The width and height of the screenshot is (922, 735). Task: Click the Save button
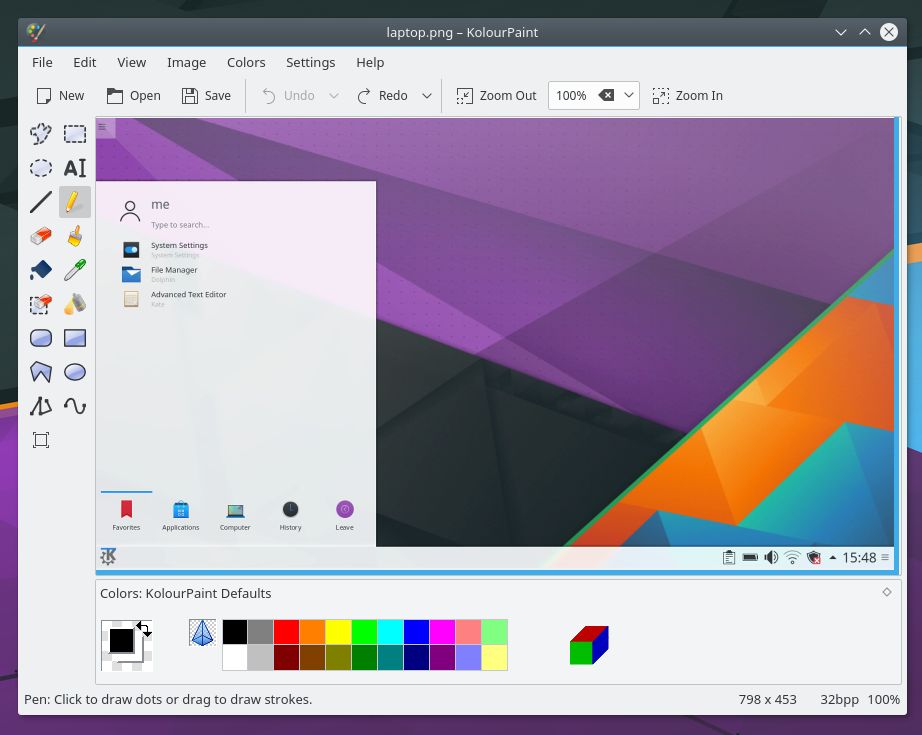click(206, 95)
